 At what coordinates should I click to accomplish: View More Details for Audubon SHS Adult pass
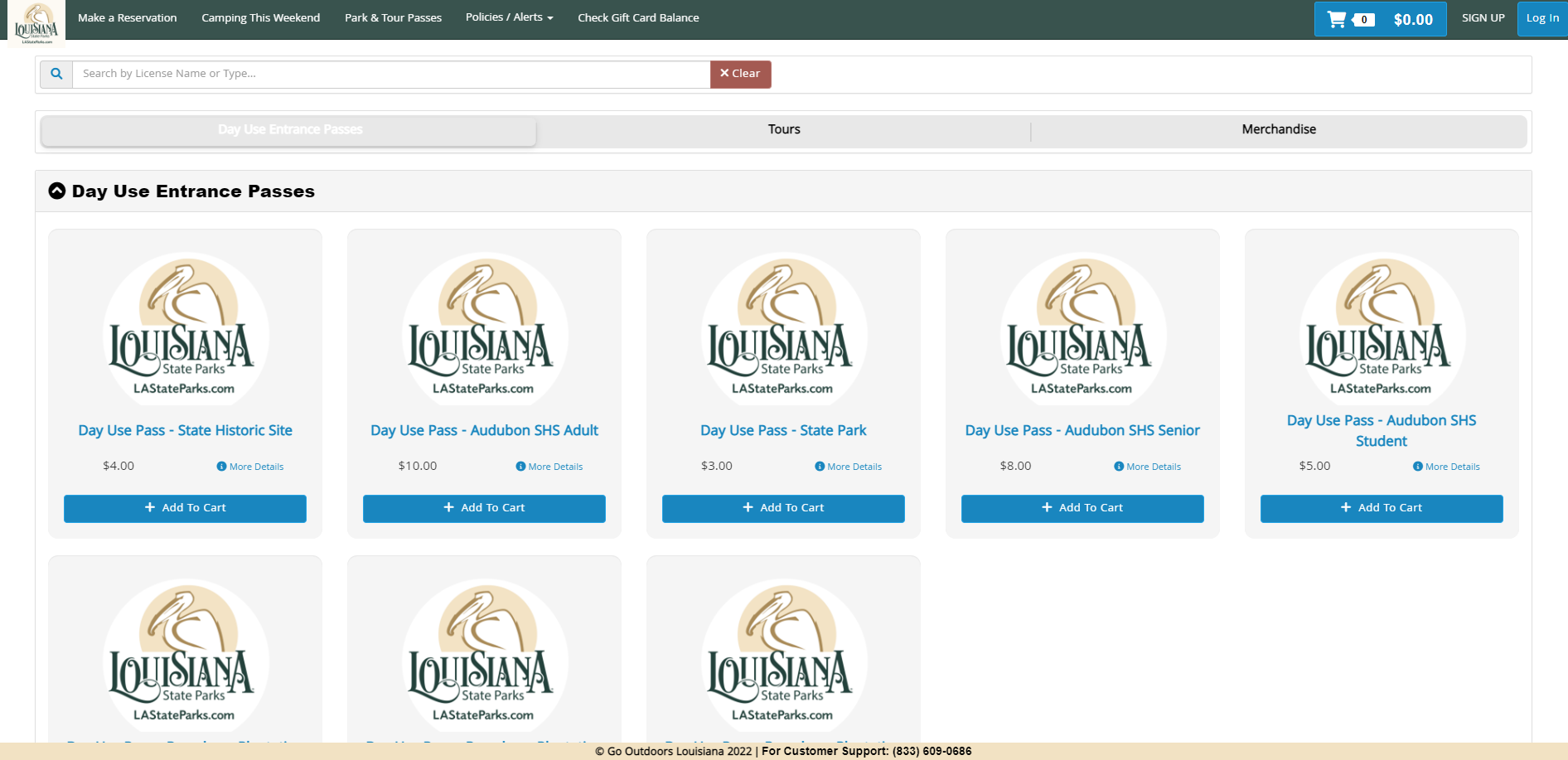tap(549, 467)
